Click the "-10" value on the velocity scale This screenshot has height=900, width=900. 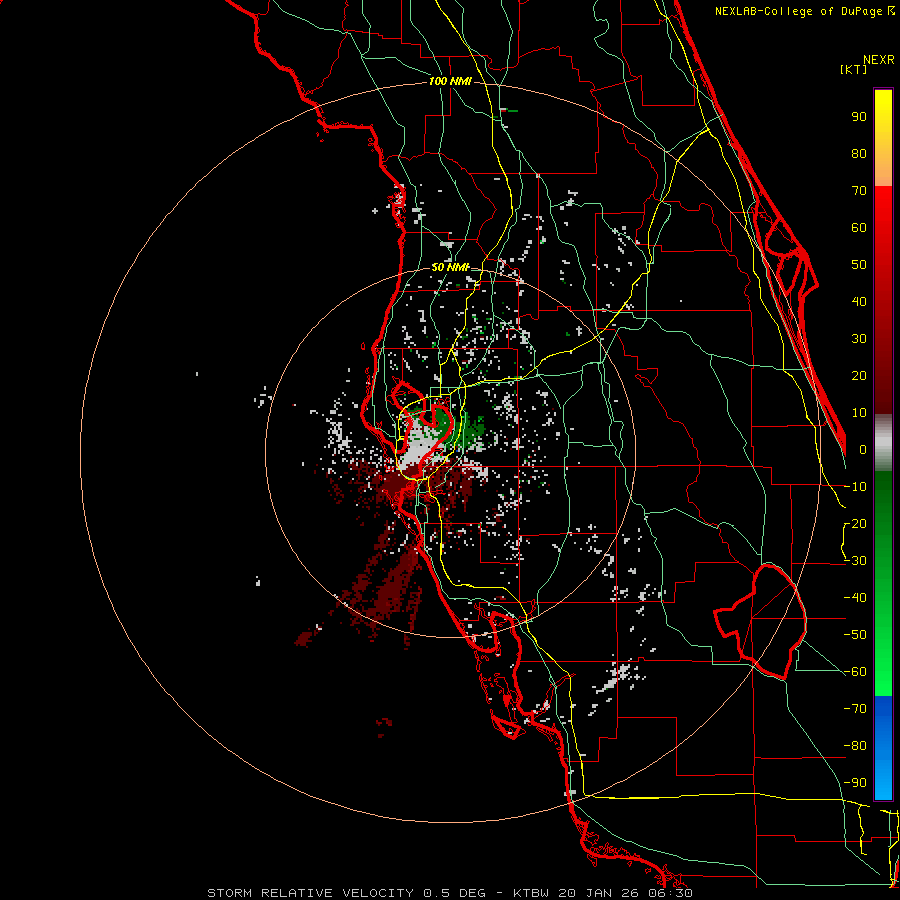pos(855,487)
